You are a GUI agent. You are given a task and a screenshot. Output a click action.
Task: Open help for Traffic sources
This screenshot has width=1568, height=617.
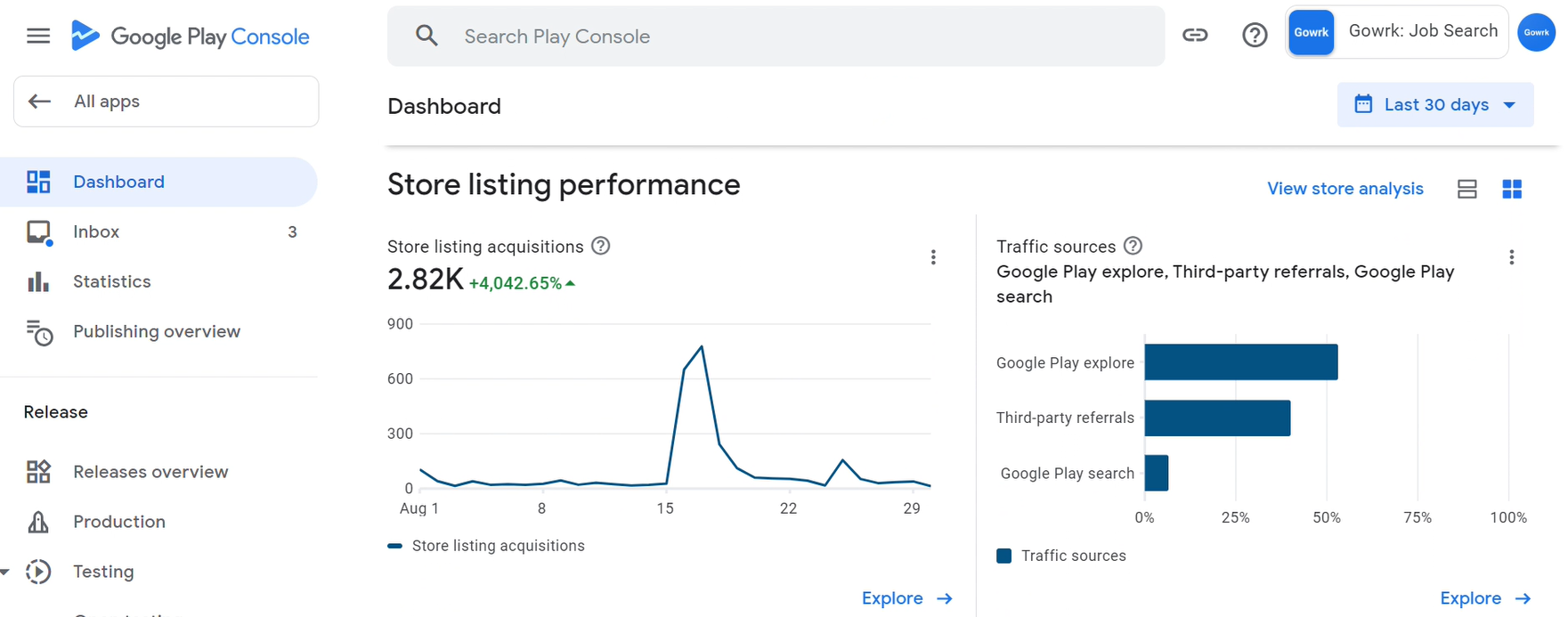tap(1133, 246)
